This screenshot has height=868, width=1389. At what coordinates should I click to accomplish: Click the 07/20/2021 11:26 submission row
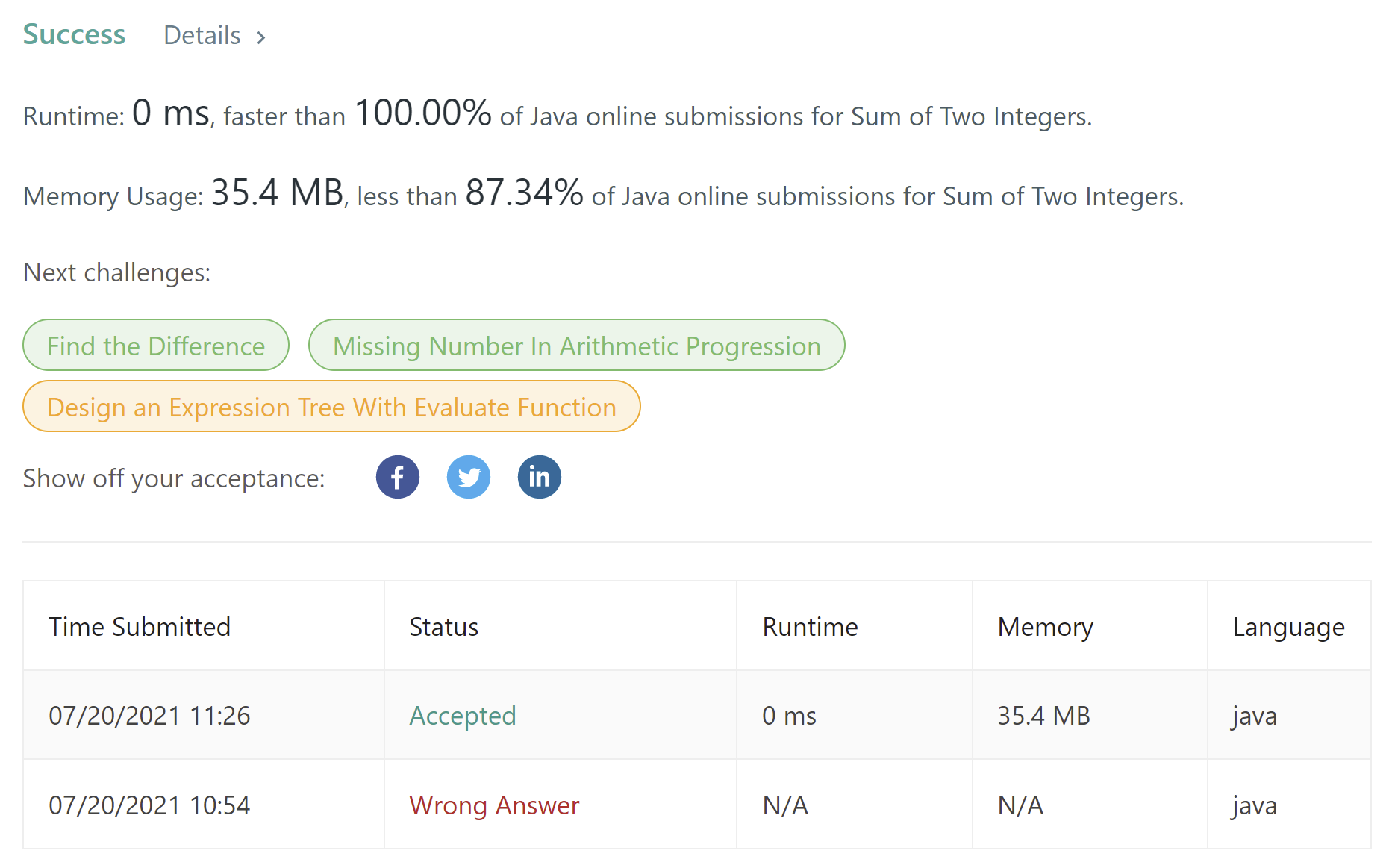coord(697,715)
